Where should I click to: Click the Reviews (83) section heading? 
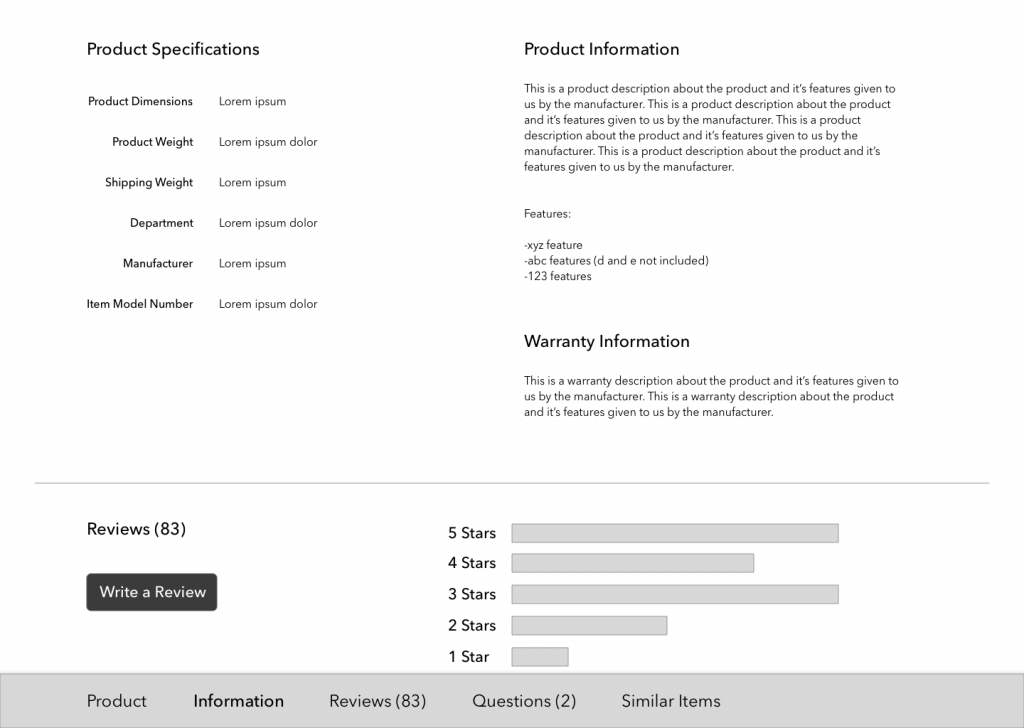[136, 529]
